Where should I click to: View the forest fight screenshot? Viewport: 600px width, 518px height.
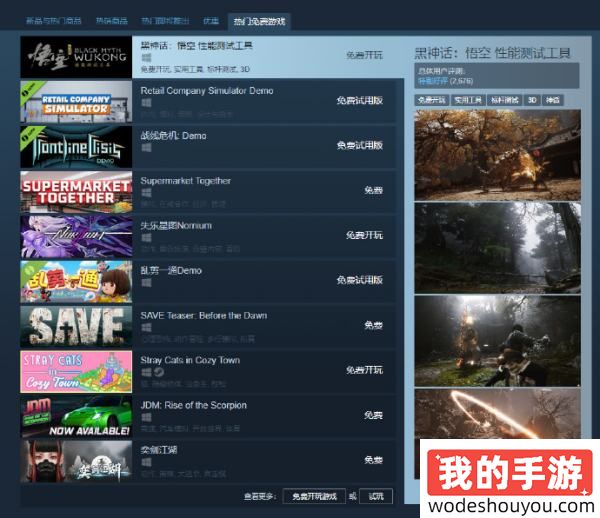(497, 341)
